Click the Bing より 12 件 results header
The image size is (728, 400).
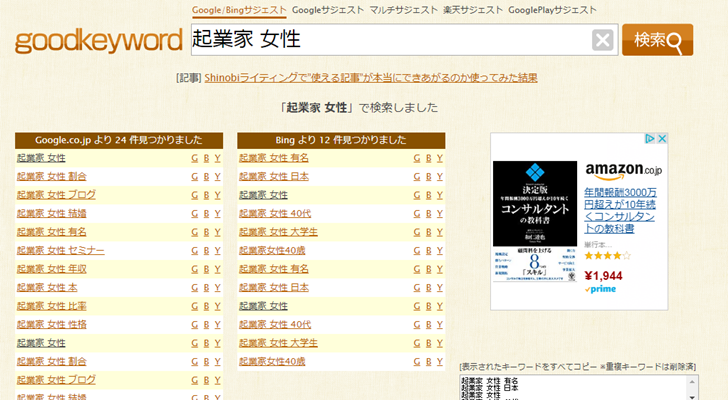pos(341,140)
